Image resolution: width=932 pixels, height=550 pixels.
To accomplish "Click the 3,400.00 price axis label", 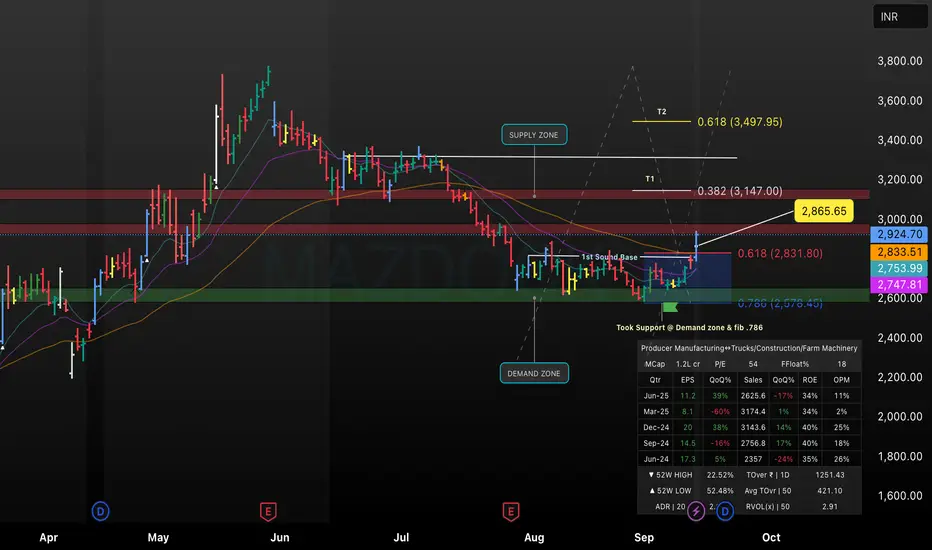I will point(900,140).
